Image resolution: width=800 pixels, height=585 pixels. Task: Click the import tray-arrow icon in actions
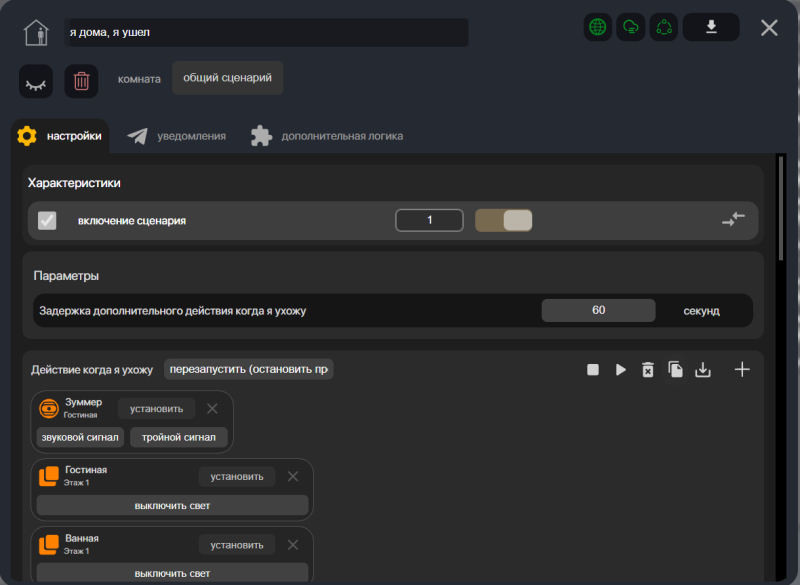[x=703, y=370]
